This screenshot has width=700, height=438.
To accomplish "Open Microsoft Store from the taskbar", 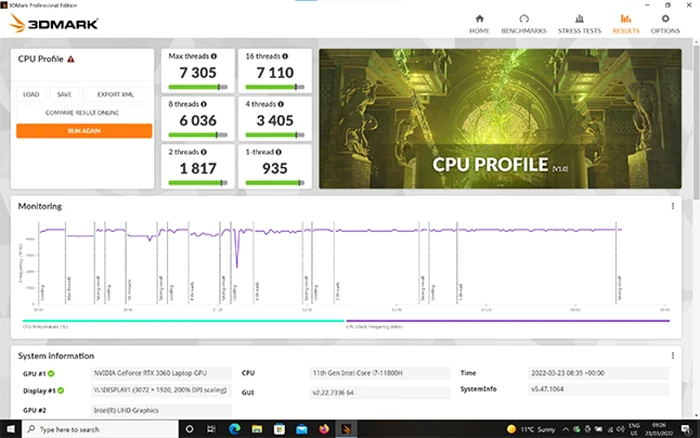I will [x=279, y=429].
